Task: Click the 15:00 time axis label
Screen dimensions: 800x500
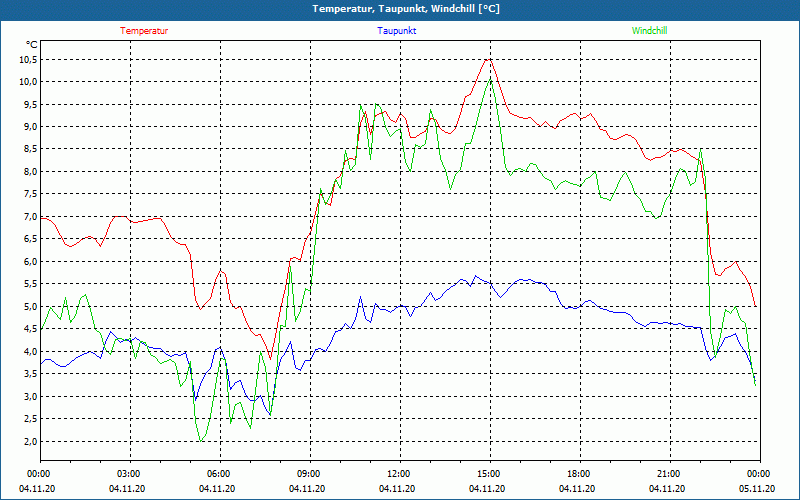Action: (x=490, y=474)
